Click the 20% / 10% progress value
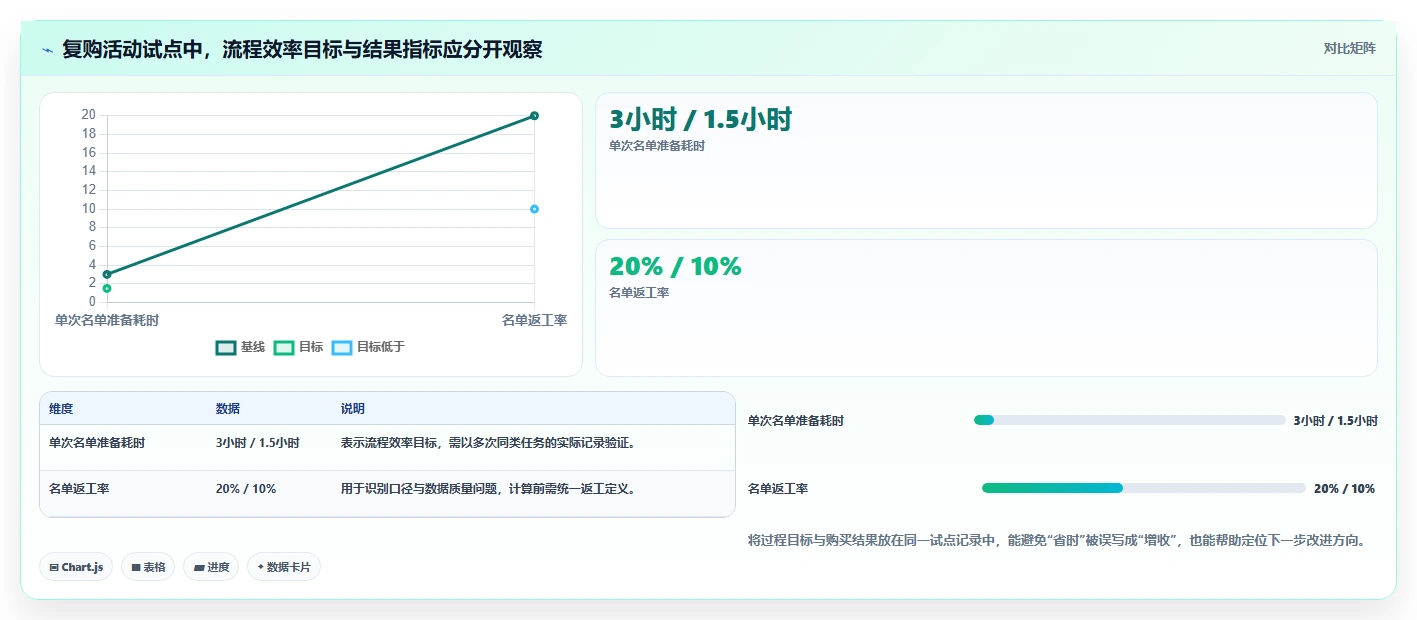This screenshot has height=620, width=1417. 1344,489
